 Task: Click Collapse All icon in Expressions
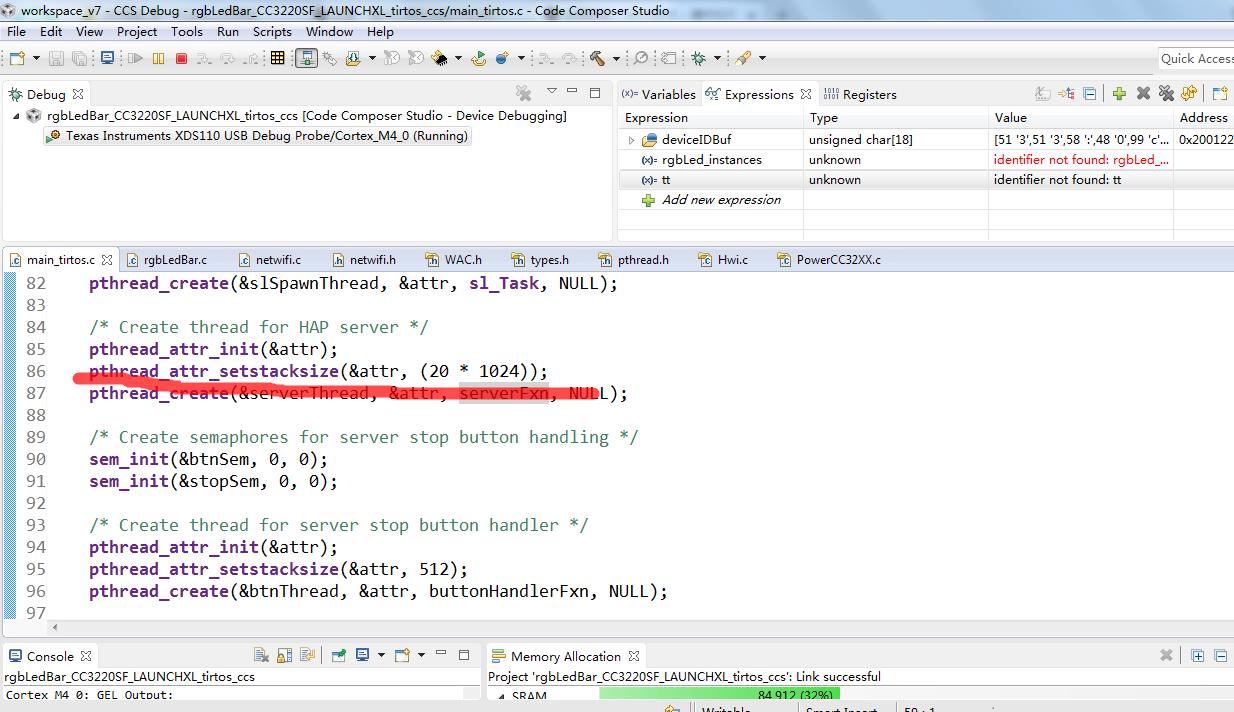point(1089,93)
